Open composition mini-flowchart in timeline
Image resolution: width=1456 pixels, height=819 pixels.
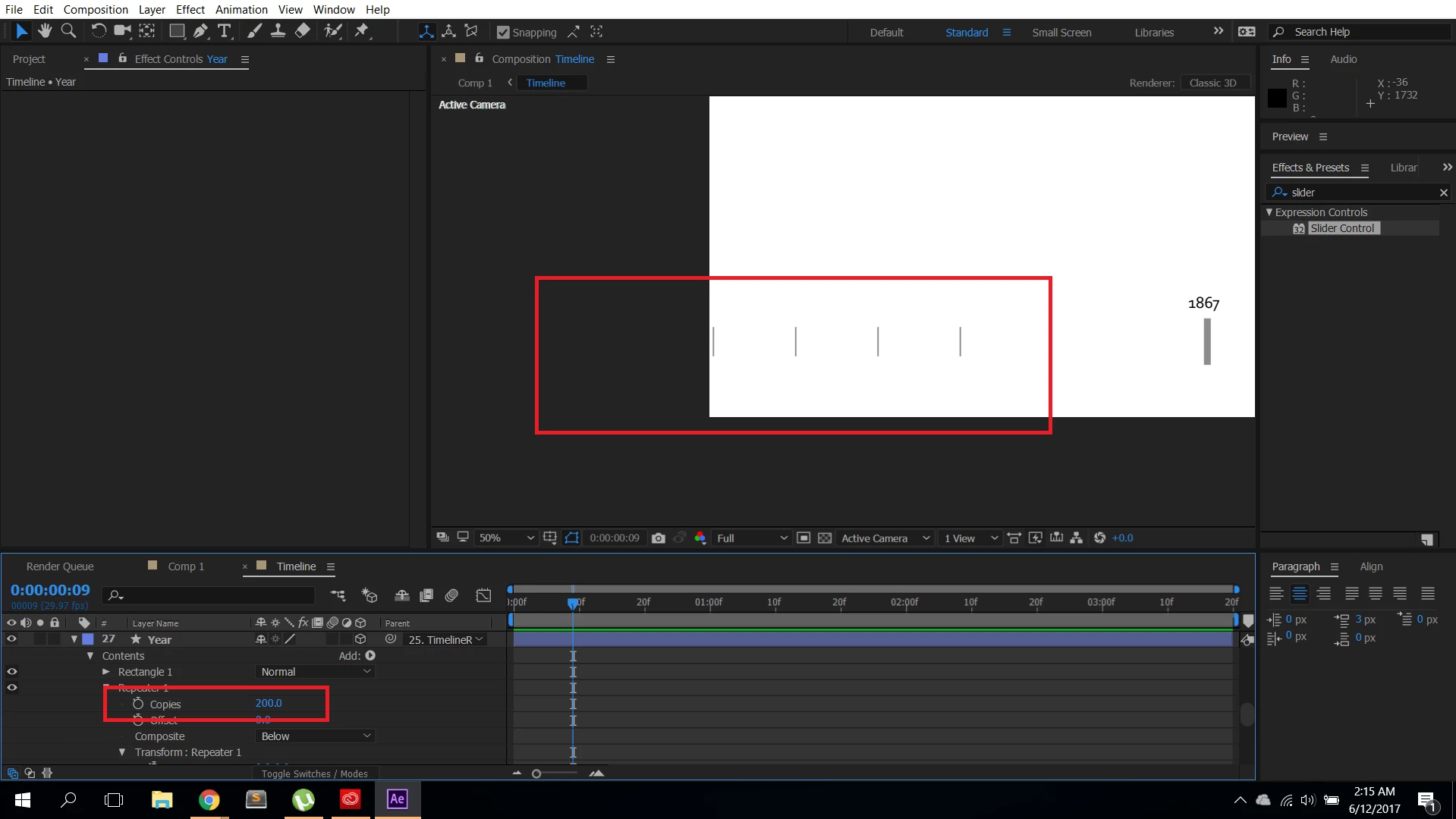(338, 595)
